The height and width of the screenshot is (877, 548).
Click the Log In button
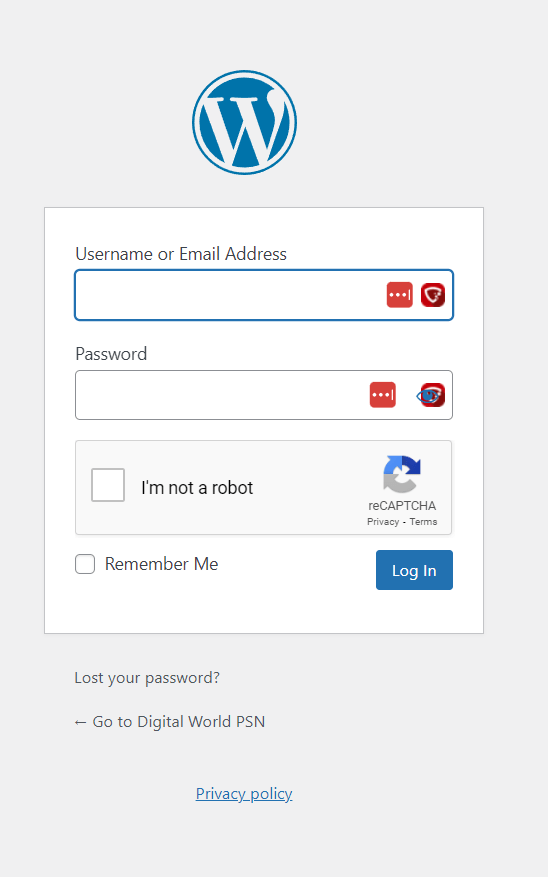pyautogui.click(x=414, y=570)
